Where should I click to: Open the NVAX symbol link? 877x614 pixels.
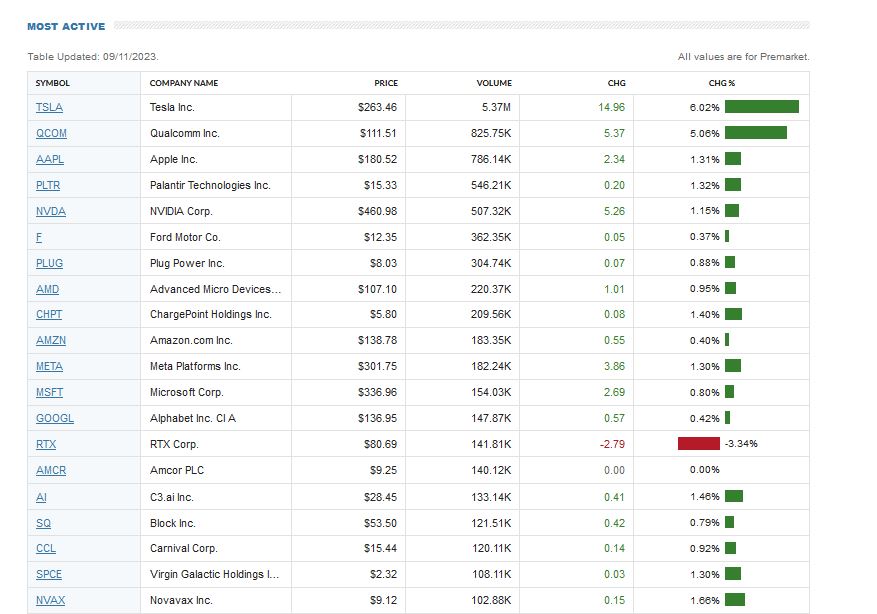[x=50, y=600]
